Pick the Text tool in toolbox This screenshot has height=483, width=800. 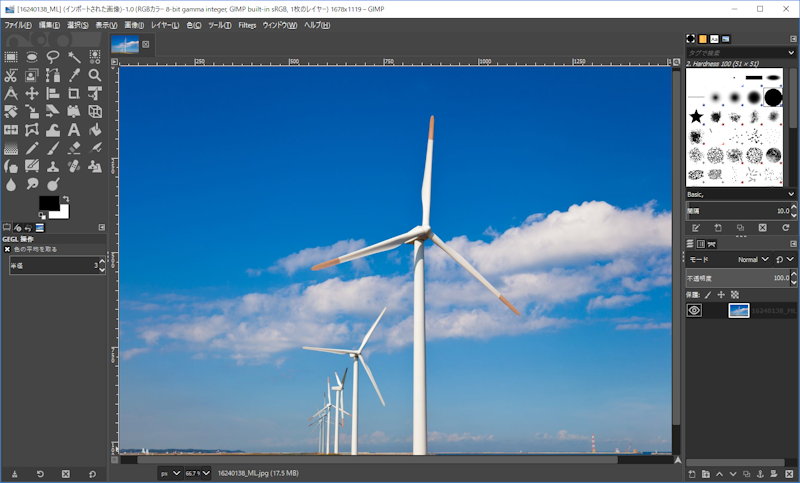tap(74, 130)
